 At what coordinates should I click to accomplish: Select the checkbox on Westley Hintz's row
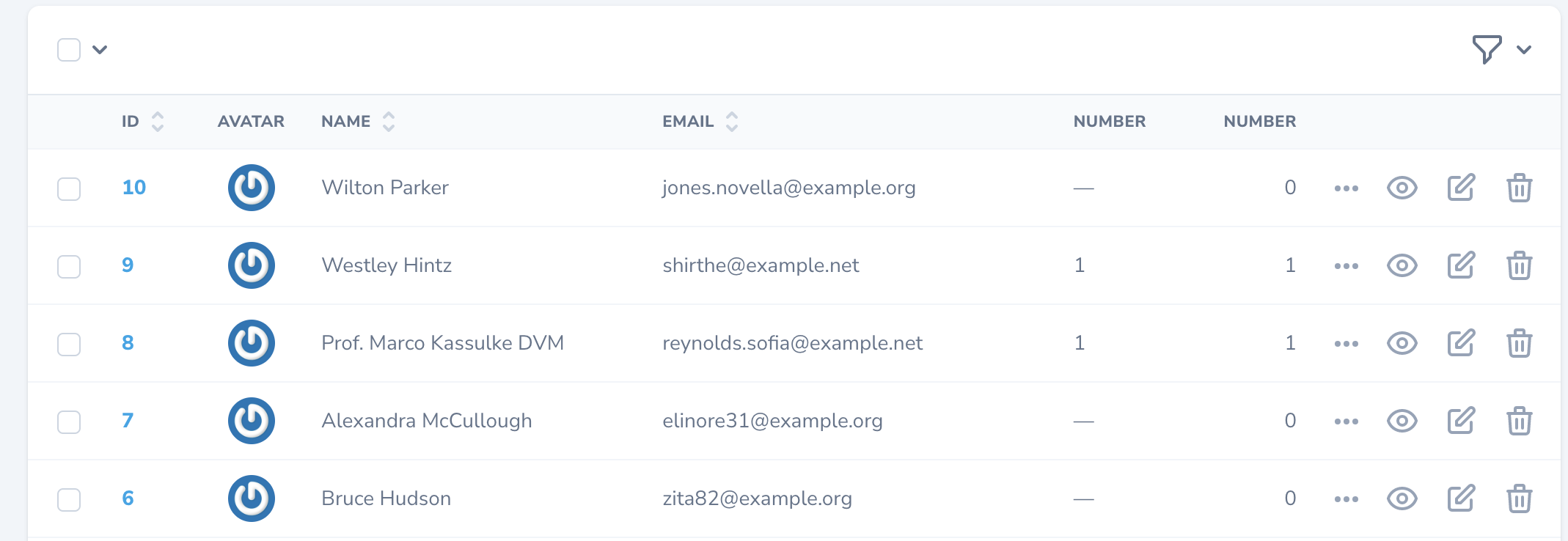click(x=68, y=265)
